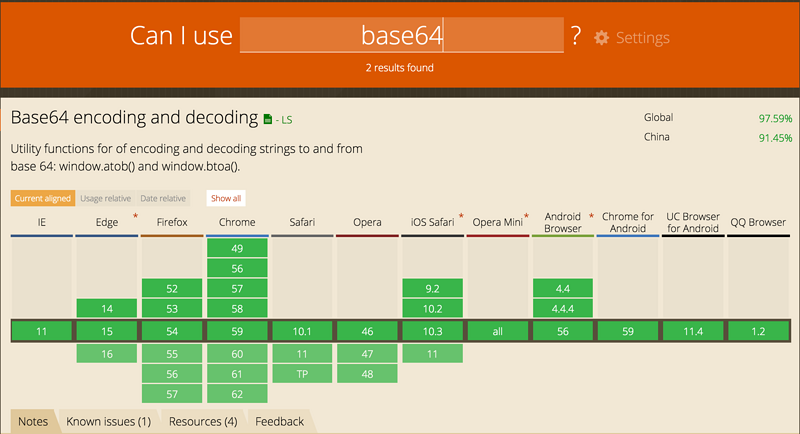This screenshot has width=800, height=434.
Task: Click the Edge 16 support cell
Action: pyautogui.click(x=107, y=354)
